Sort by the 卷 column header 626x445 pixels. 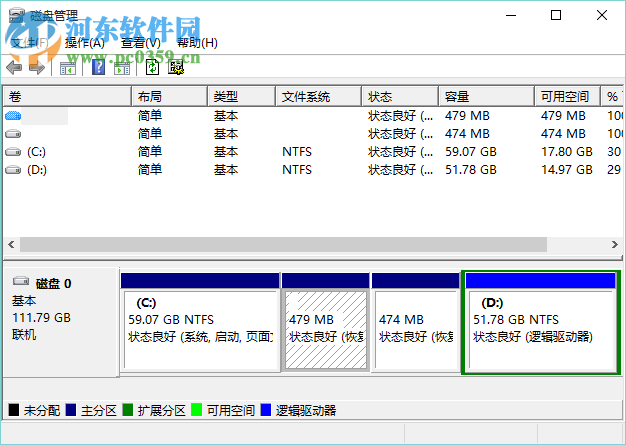pos(67,96)
